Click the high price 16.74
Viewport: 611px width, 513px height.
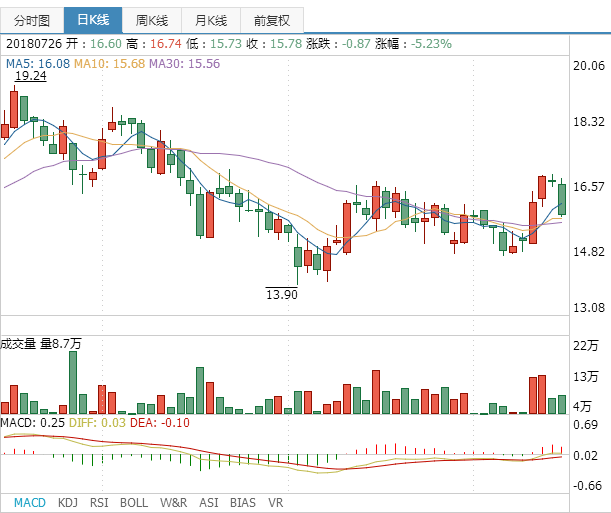coord(166,43)
